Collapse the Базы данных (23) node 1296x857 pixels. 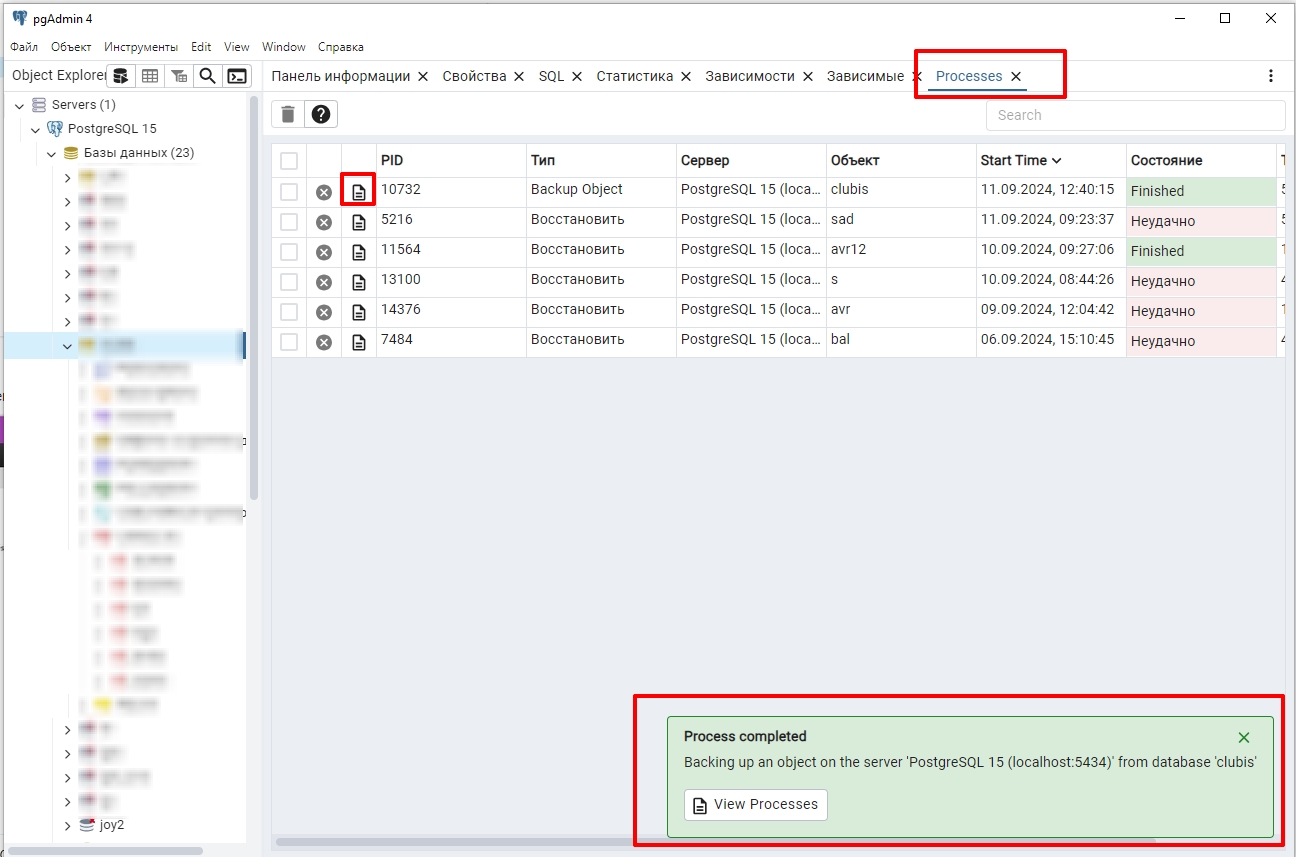pos(52,153)
